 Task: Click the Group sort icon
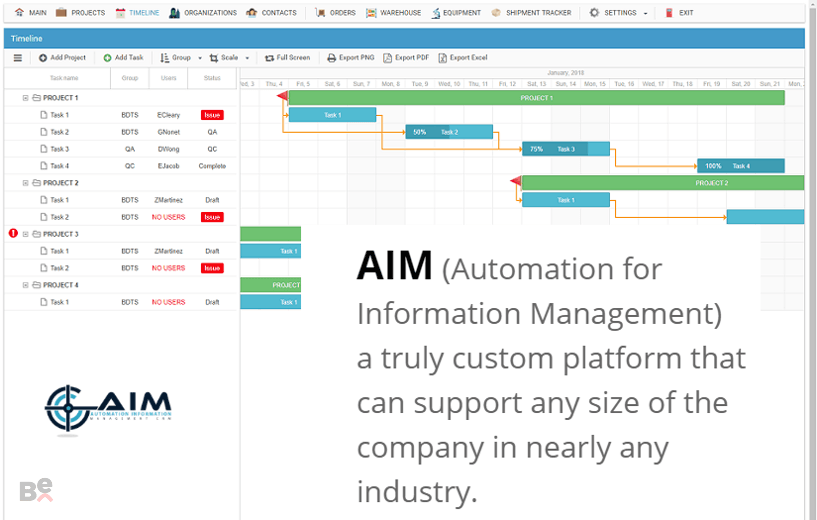(165, 58)
